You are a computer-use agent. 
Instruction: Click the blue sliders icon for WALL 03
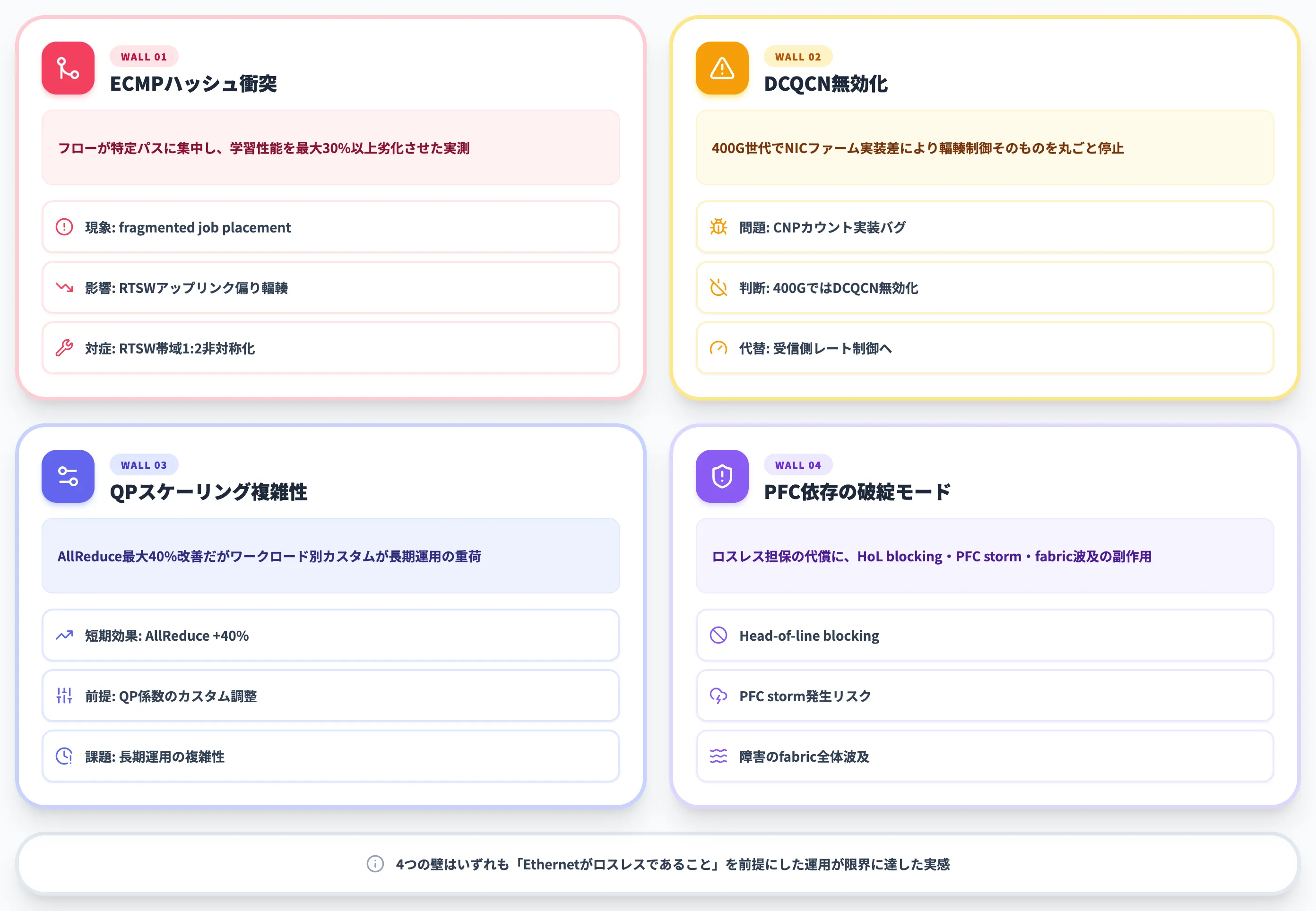click(x=68, y=476)
